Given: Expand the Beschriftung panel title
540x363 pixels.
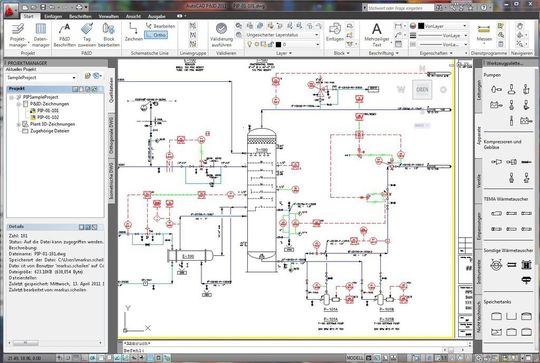Looking at the screenshot, I should (x=383, y=53).
